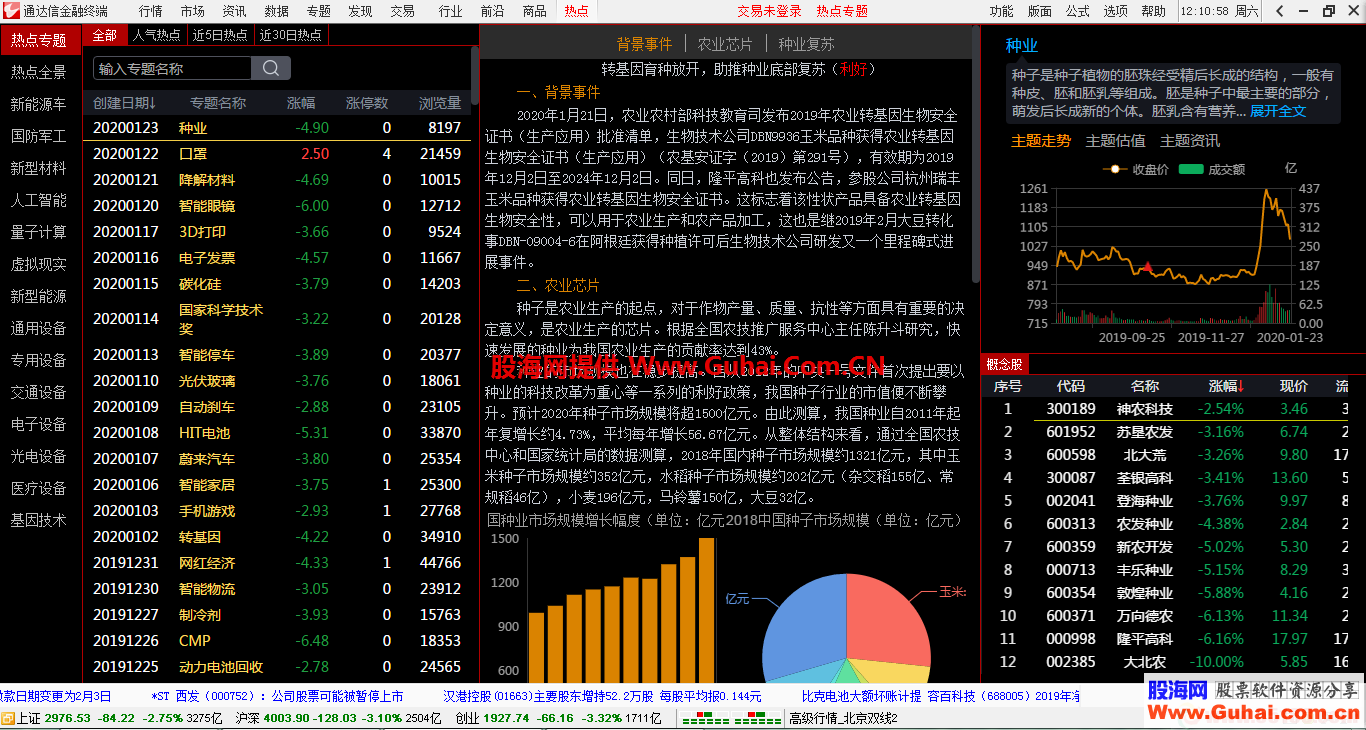Click the 通达信 app logo icon
1366x730 pixels.
click(x=11, y=11)
